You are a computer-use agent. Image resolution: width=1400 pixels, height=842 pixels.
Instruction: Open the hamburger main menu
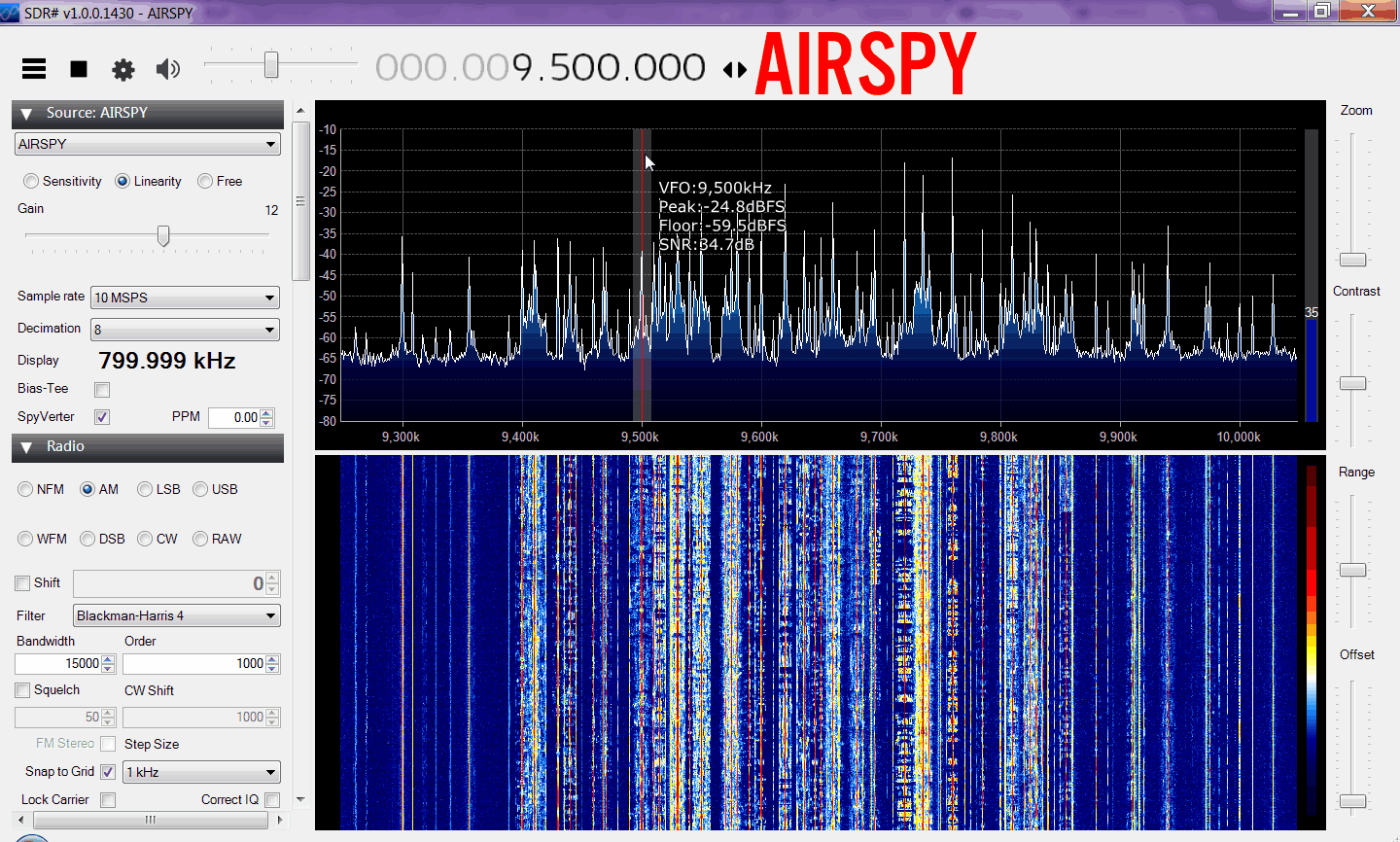[x=34, y=68]
